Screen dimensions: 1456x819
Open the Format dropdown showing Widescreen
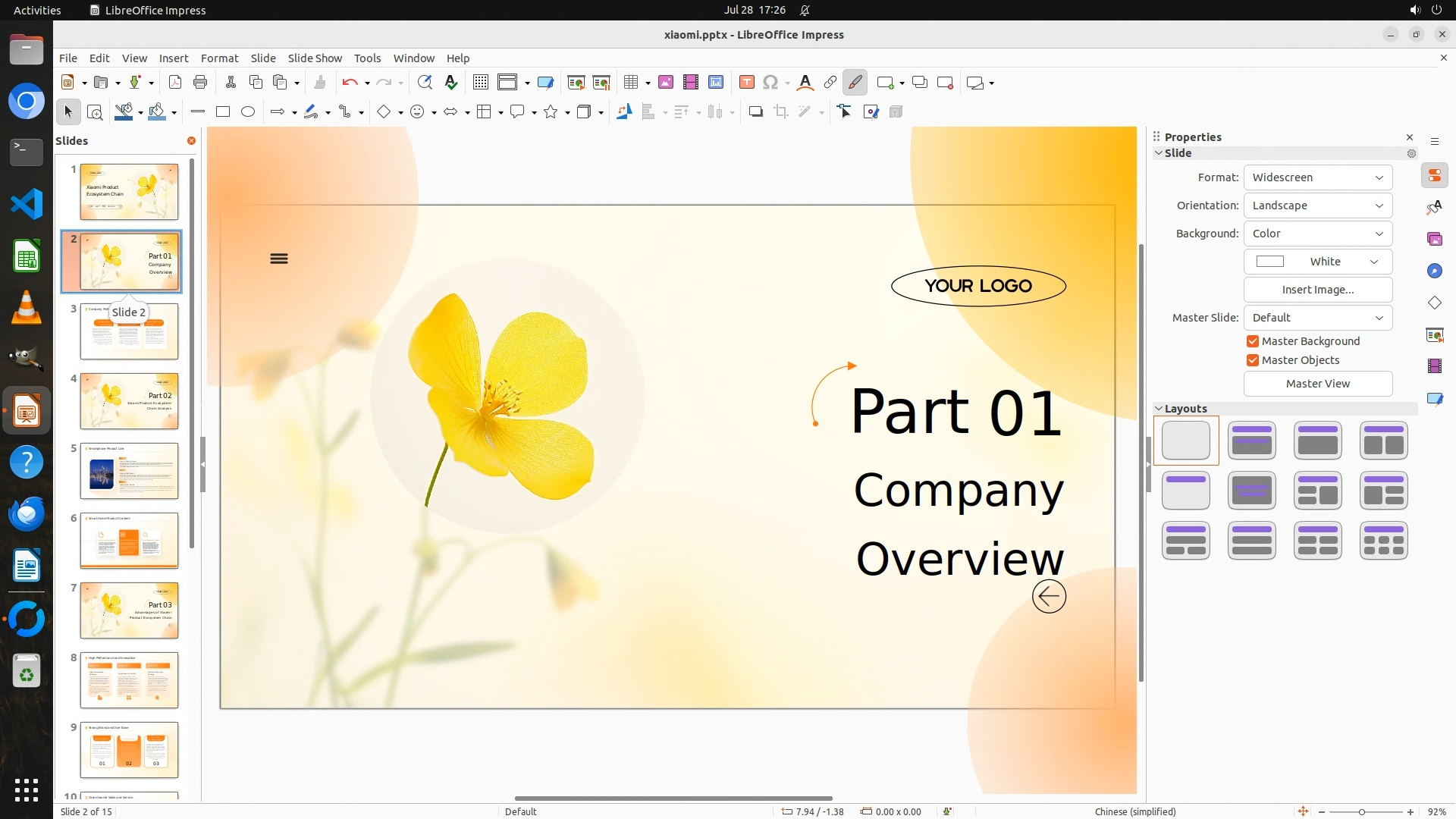pyautogui.click(x=1317, y=177)
